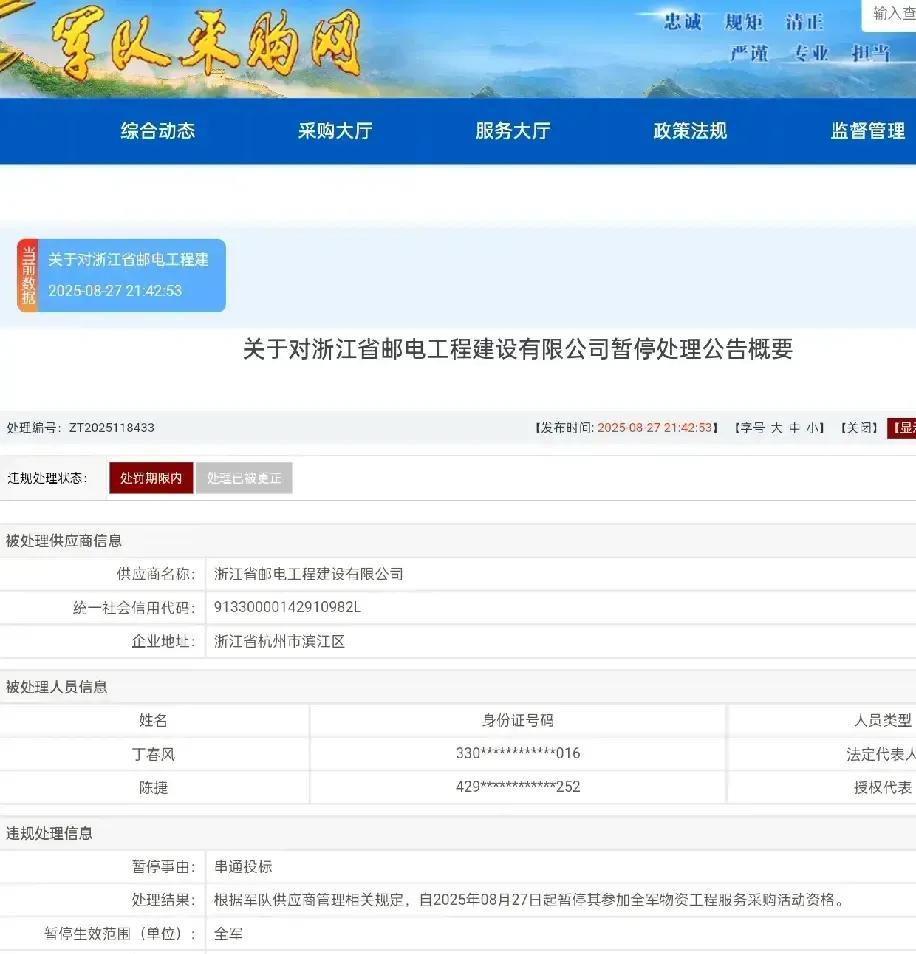This screenshot has height=954, width=916.
Task: Click the 统一社会信用代码 label
Action: (134, 607)
